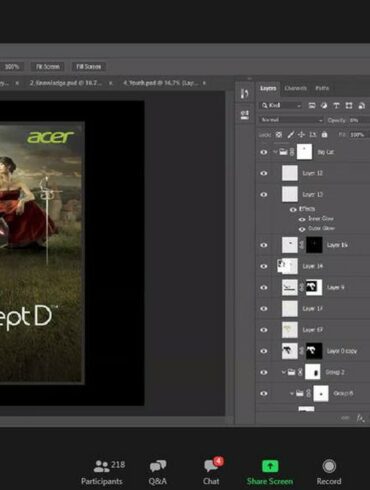Click Group 6's mask thumbnail
370x490 pixels.
coord(321,393)
